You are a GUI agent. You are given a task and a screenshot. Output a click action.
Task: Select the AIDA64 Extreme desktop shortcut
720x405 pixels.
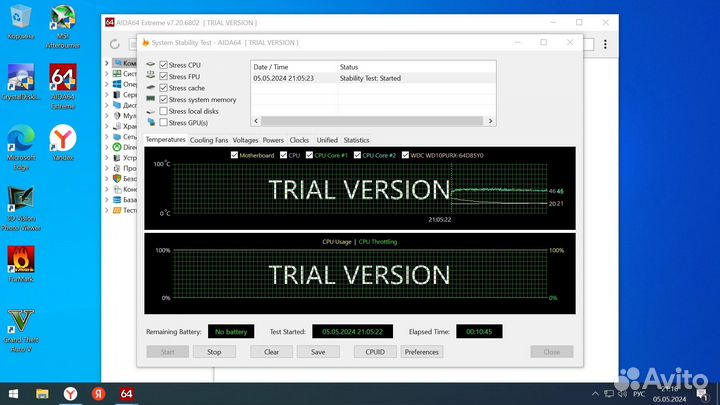coord(63,86)
